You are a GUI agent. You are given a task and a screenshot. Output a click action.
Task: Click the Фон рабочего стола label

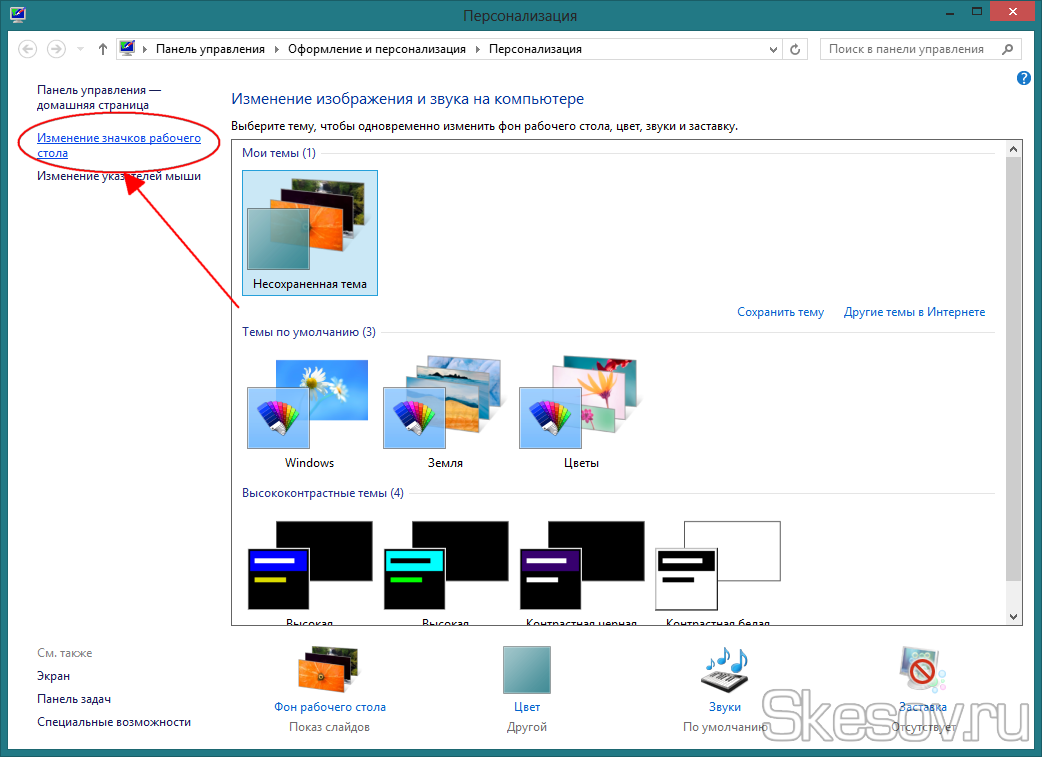[330, 707]
